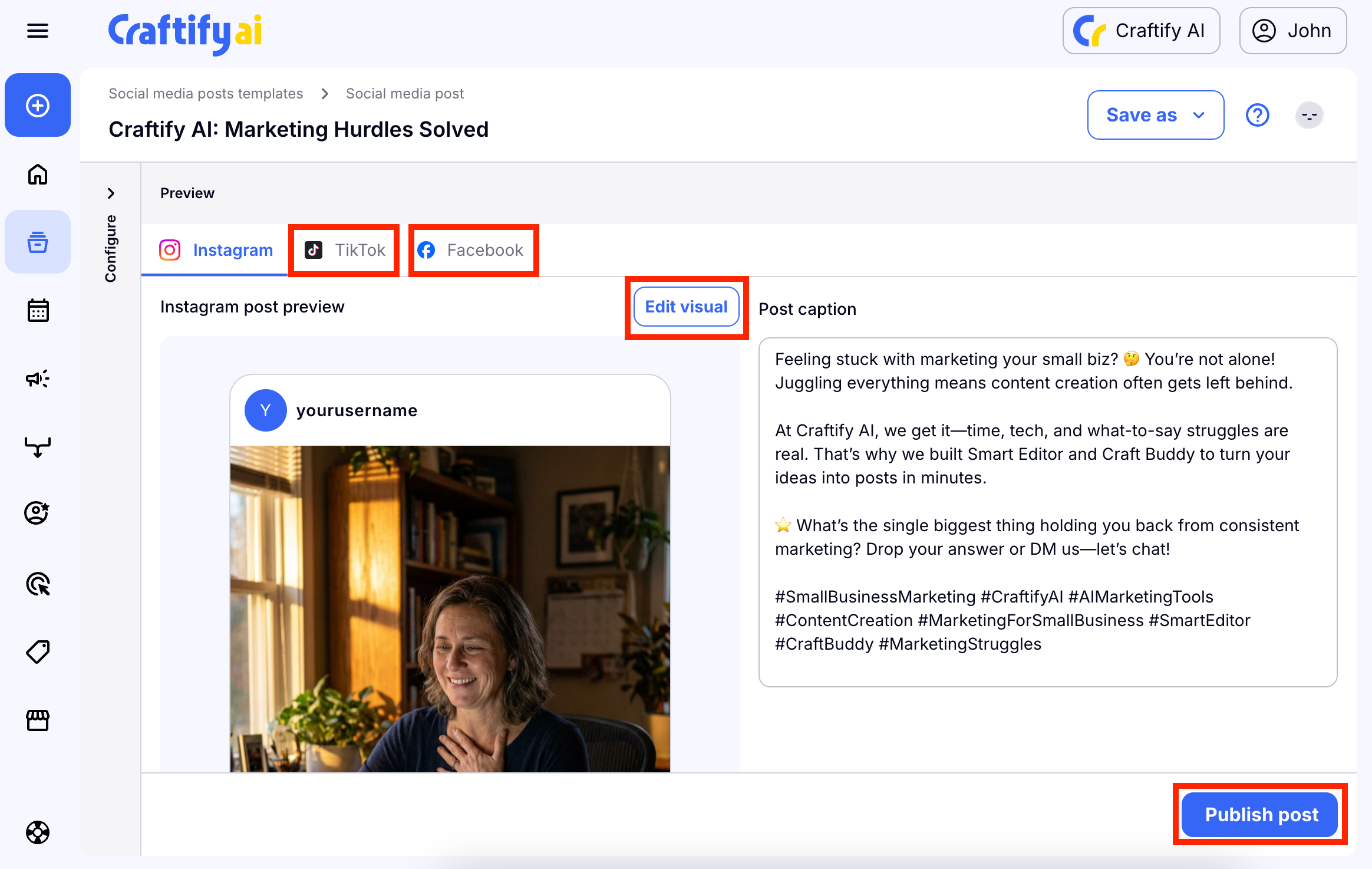Screen dimensions: 1372x869
Task: Click inside the Post caption text box
Action: pyautogui.click(x=1047, y=511)
